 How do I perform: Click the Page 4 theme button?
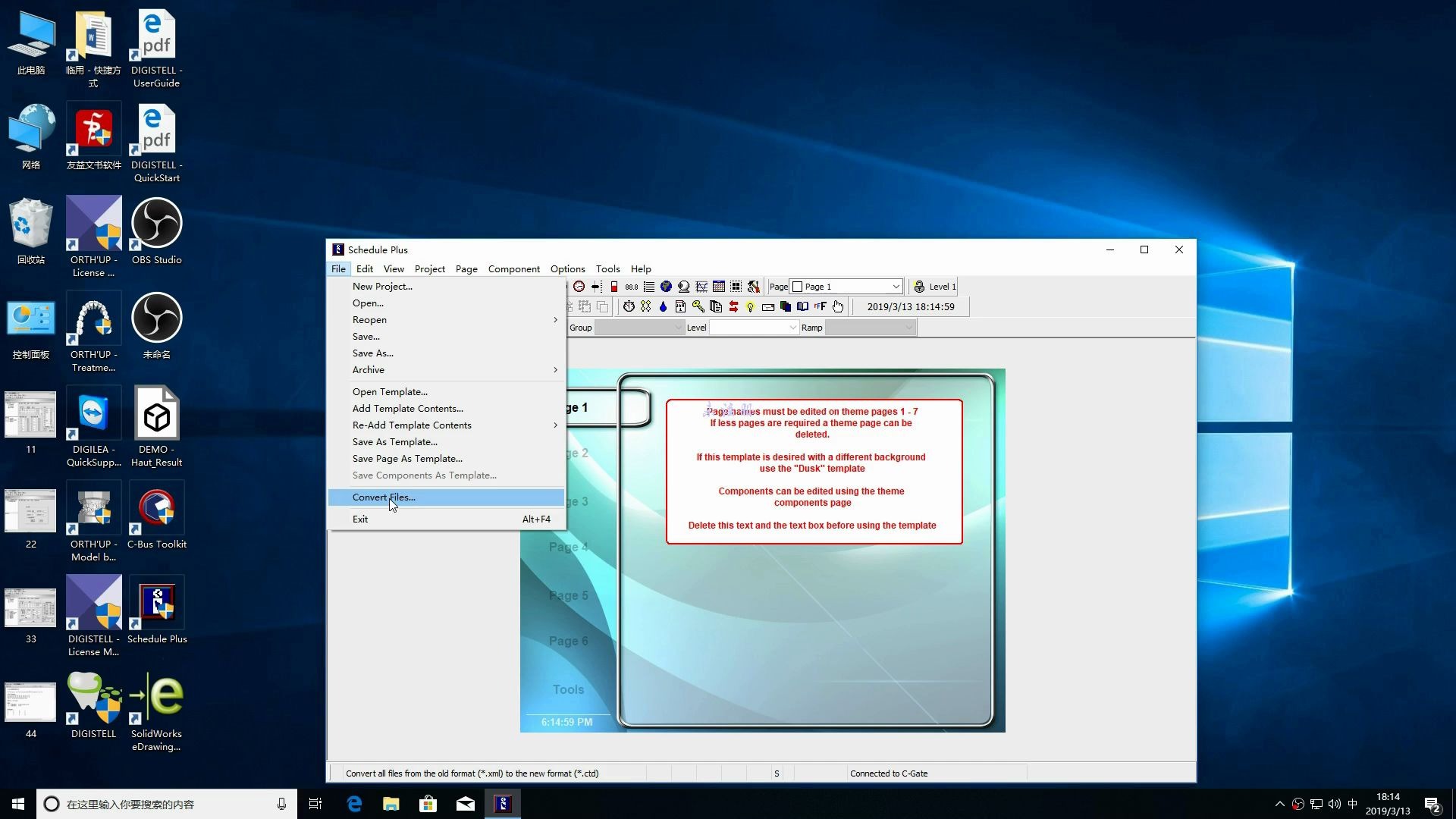(x=569, y=547)
